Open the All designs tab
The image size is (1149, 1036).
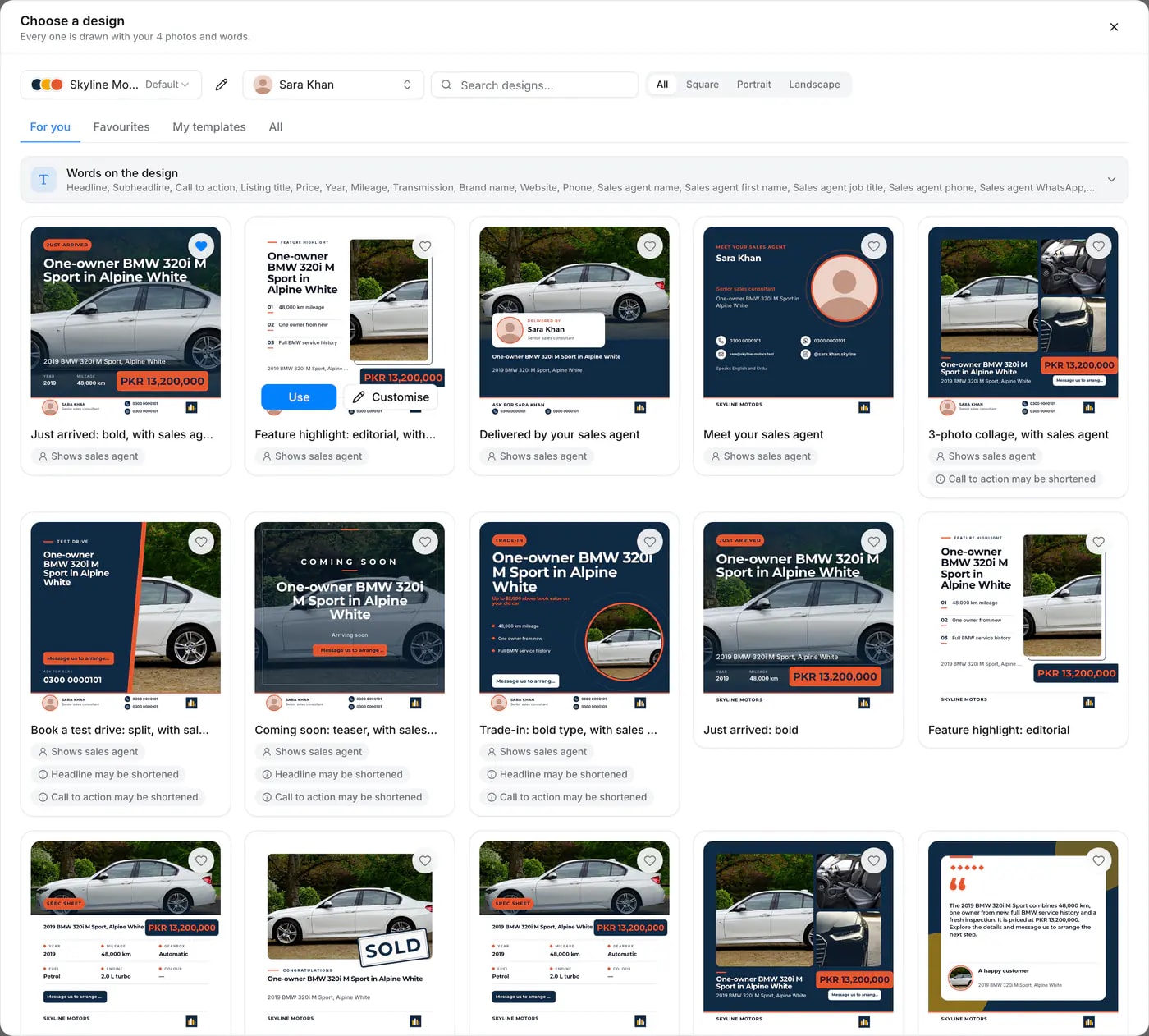(276, 127)
